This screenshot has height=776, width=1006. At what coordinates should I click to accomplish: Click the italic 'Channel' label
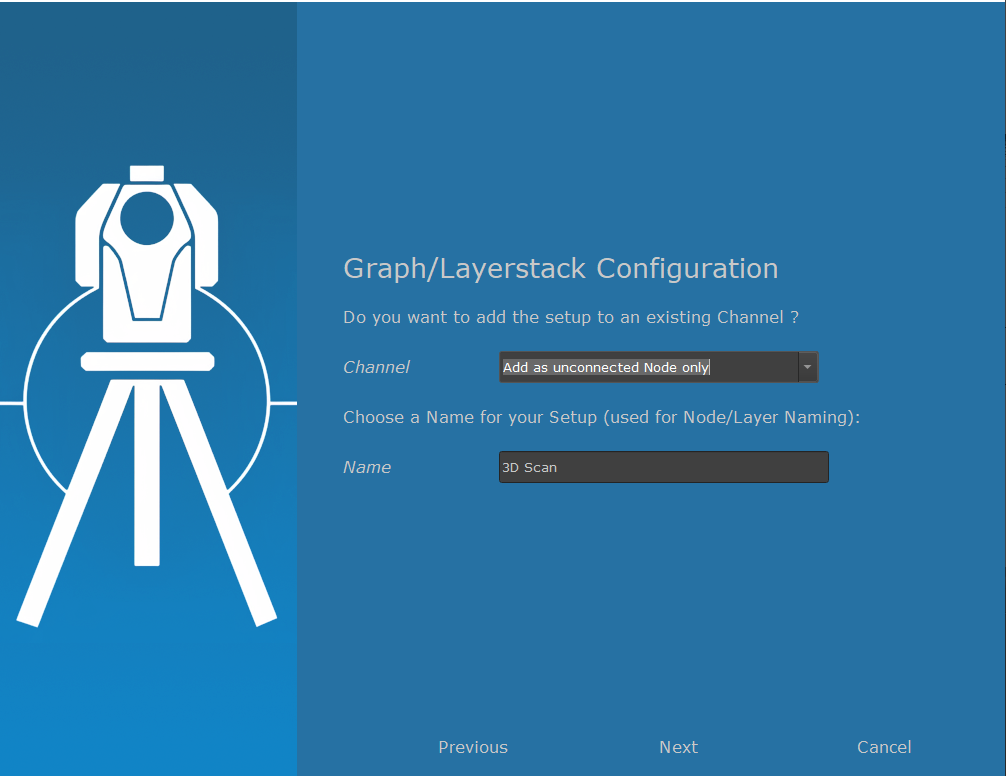(x=376, y=367)
